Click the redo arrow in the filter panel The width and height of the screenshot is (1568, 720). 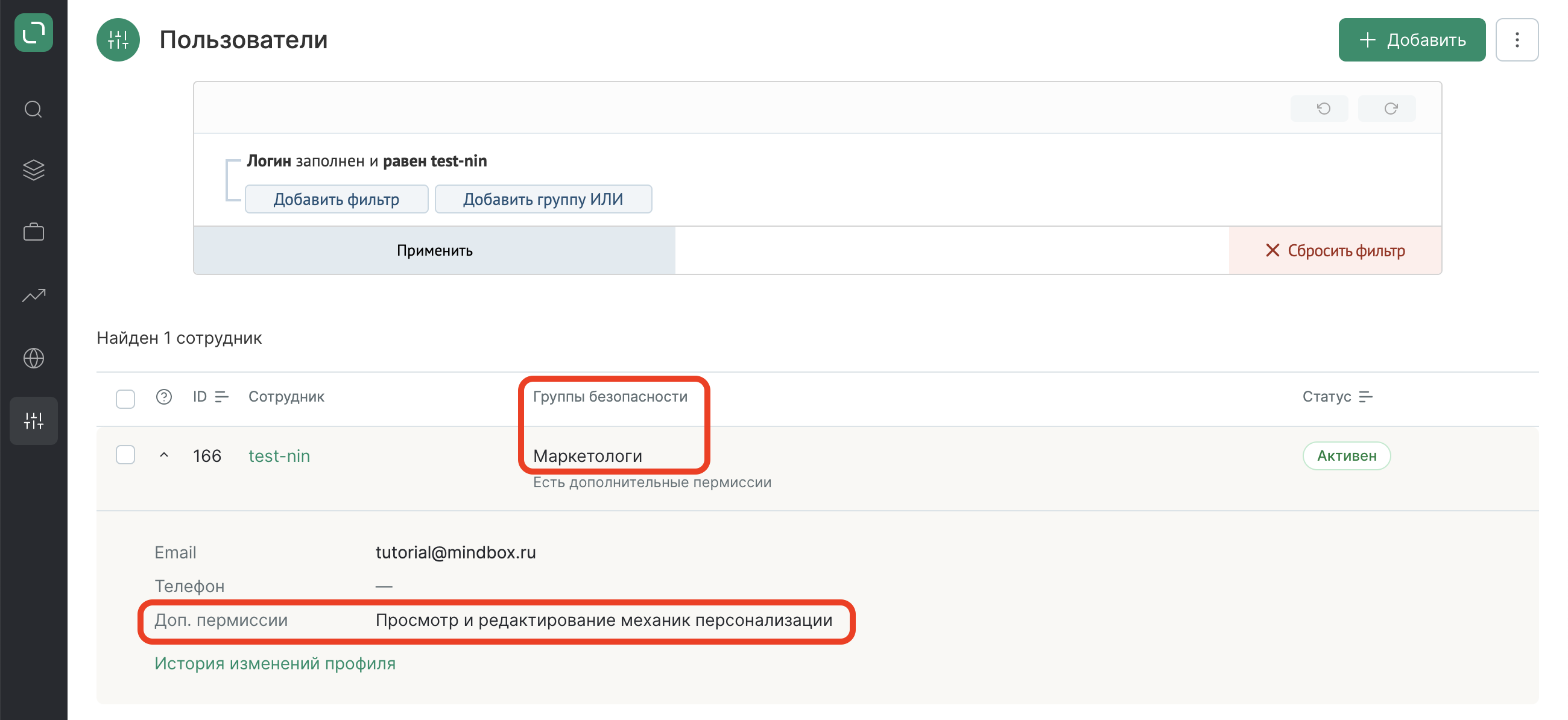pyautogui.click(x=1386, y=109)
